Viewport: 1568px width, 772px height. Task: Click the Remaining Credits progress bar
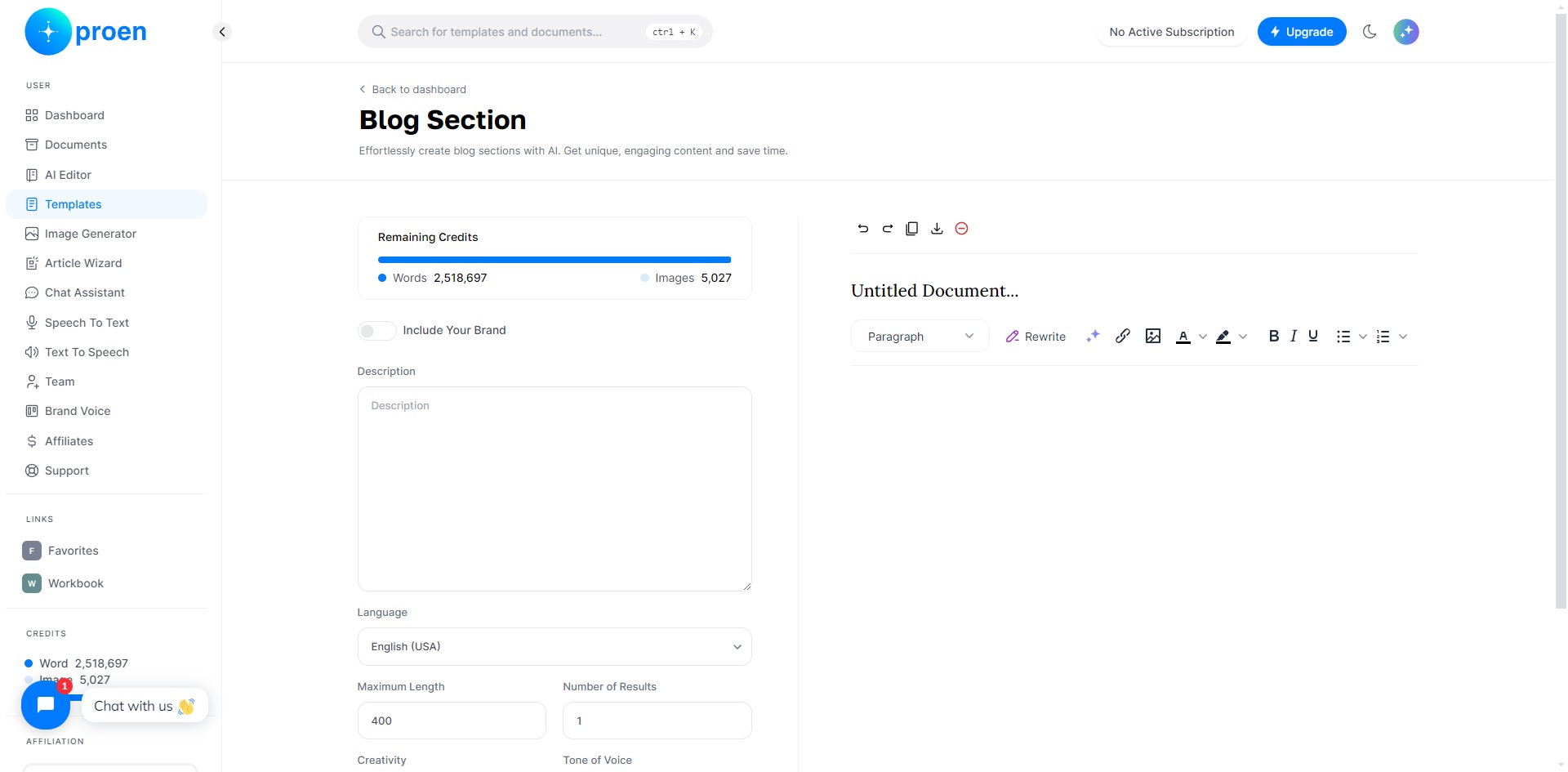(x=555, y=260)
